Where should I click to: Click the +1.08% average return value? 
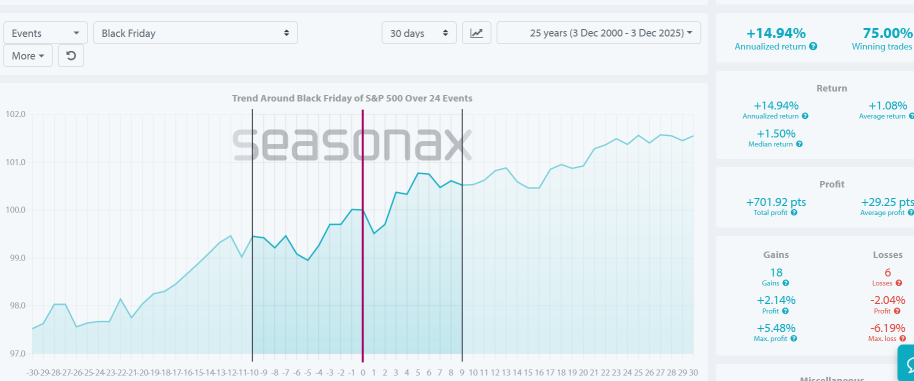[x=888, y=105]
